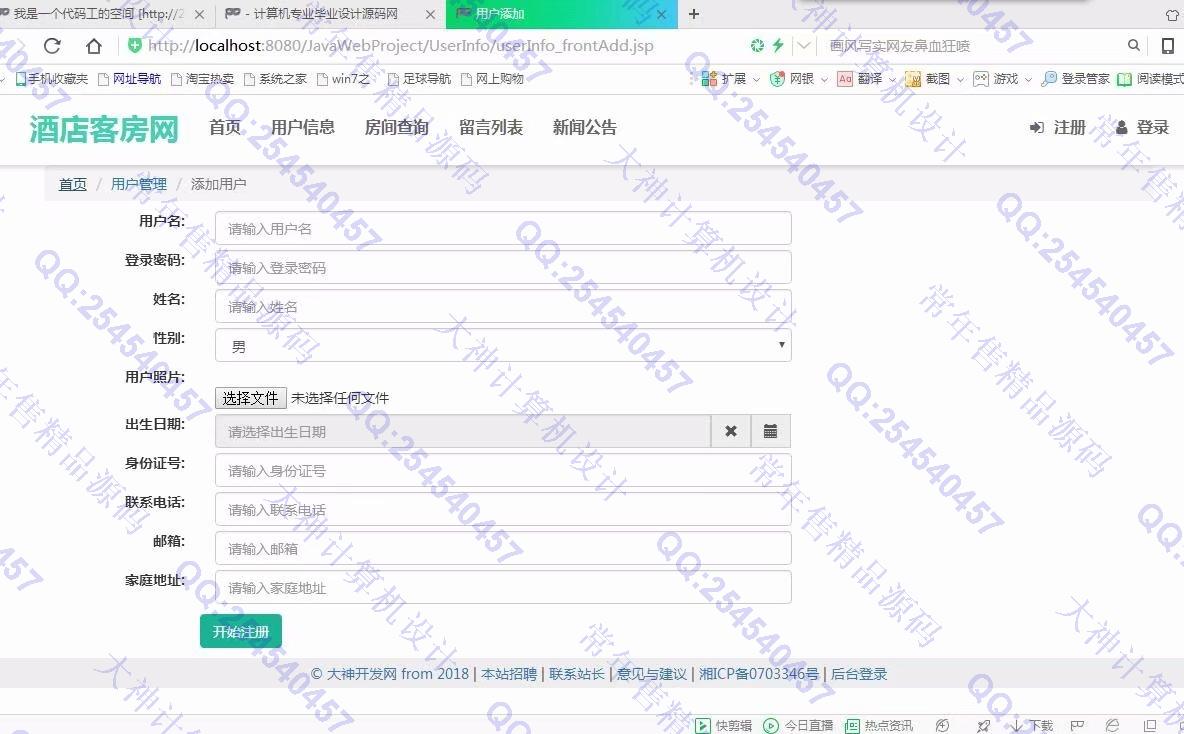Open the 扩展 extensions icon
The height and width of the screenshot is (734, 1184).
click(709, 79)
